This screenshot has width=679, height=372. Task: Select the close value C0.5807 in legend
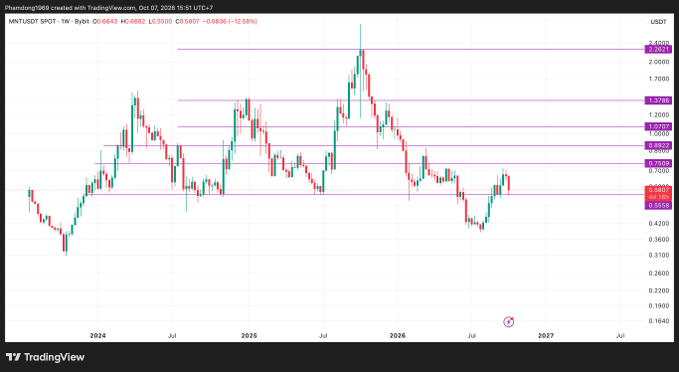[188, 21]
